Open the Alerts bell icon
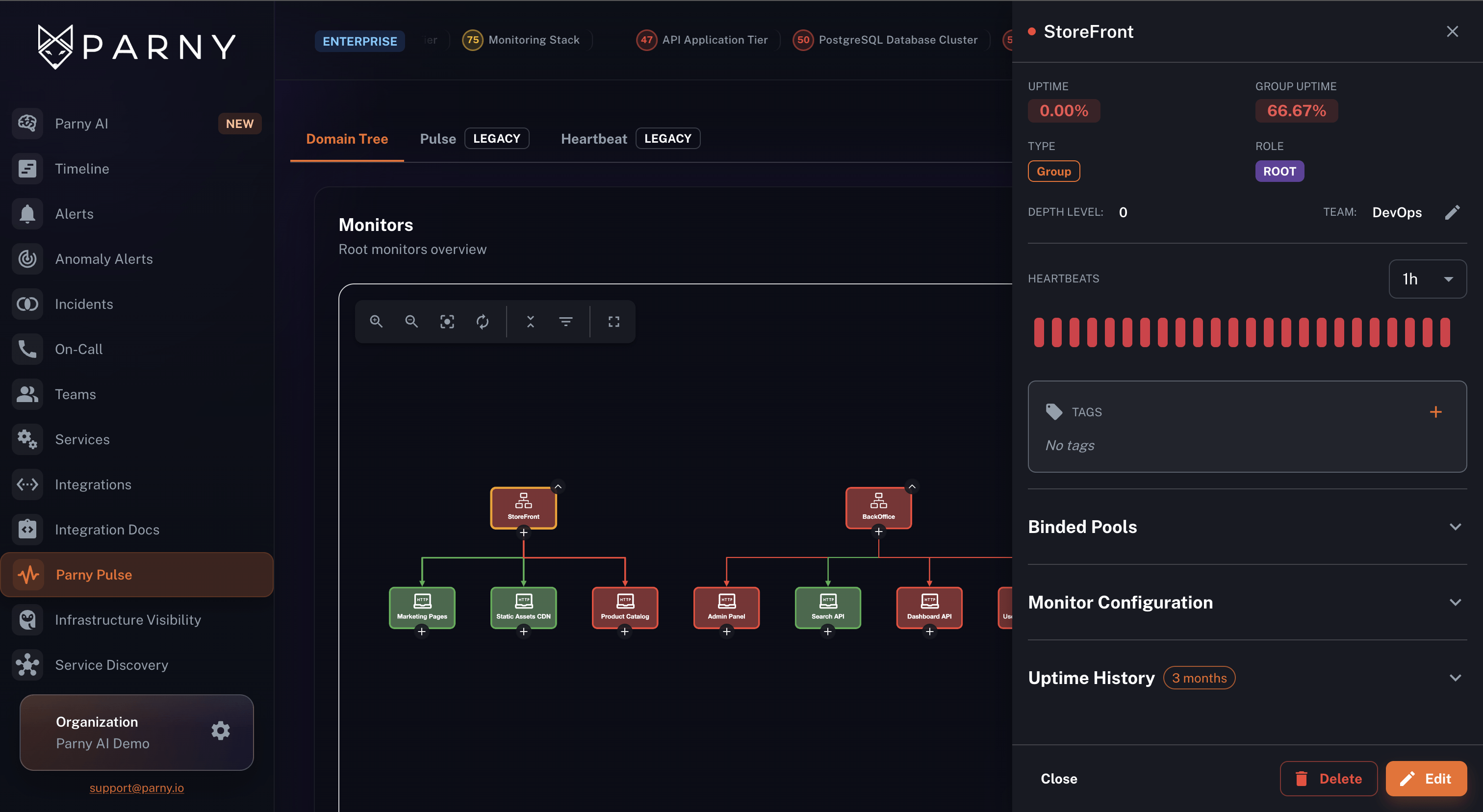 pyautogui.click(x=27, y=213)
